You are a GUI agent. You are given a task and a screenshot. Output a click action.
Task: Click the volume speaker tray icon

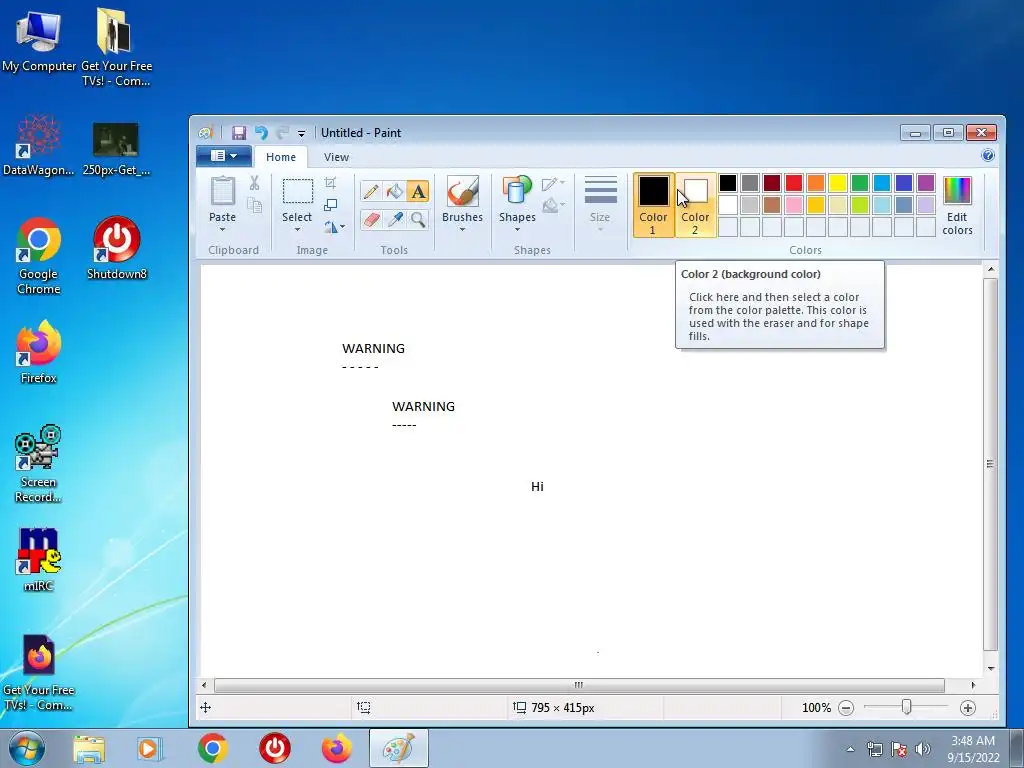click(923, 749)
